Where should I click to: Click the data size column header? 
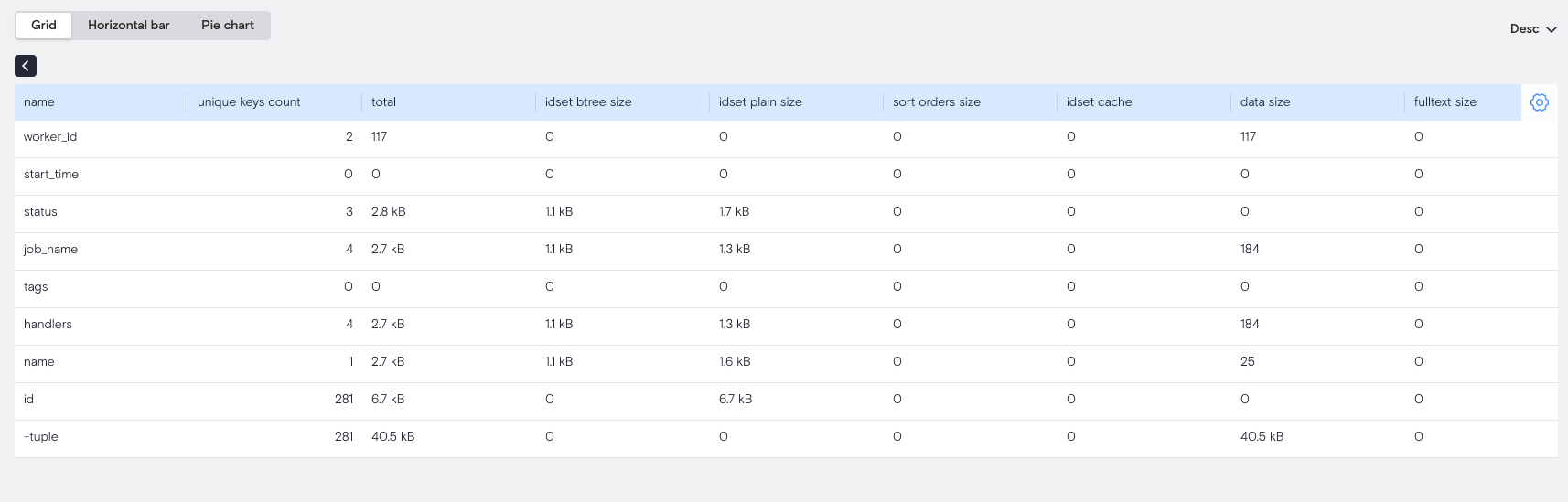coord(1265,102)
